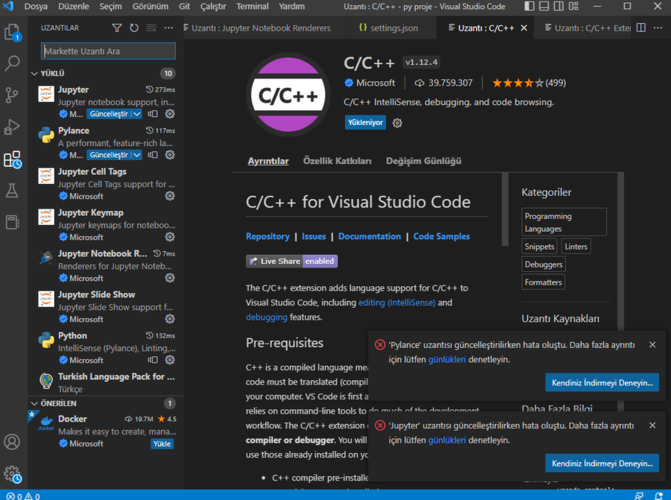
Task: Split the editor to the right
Action: pyautogui.click(x=641, y=28)
